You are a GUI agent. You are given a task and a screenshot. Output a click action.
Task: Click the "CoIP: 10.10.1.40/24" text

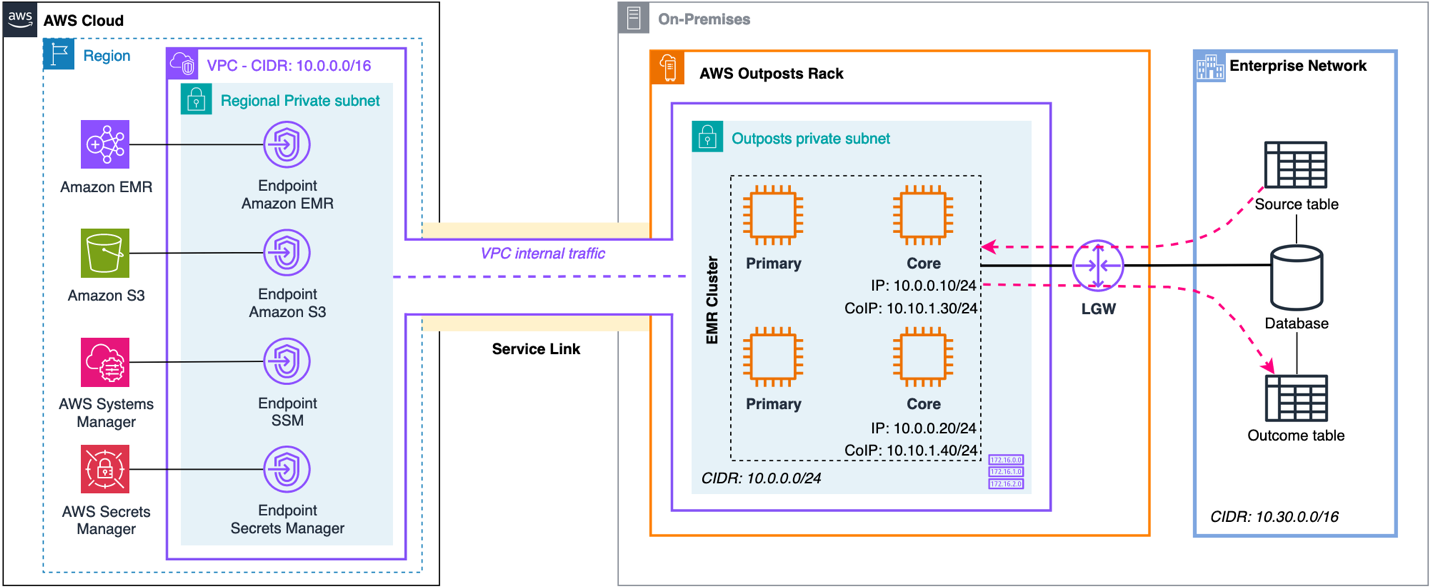click(x=911, y=451)
